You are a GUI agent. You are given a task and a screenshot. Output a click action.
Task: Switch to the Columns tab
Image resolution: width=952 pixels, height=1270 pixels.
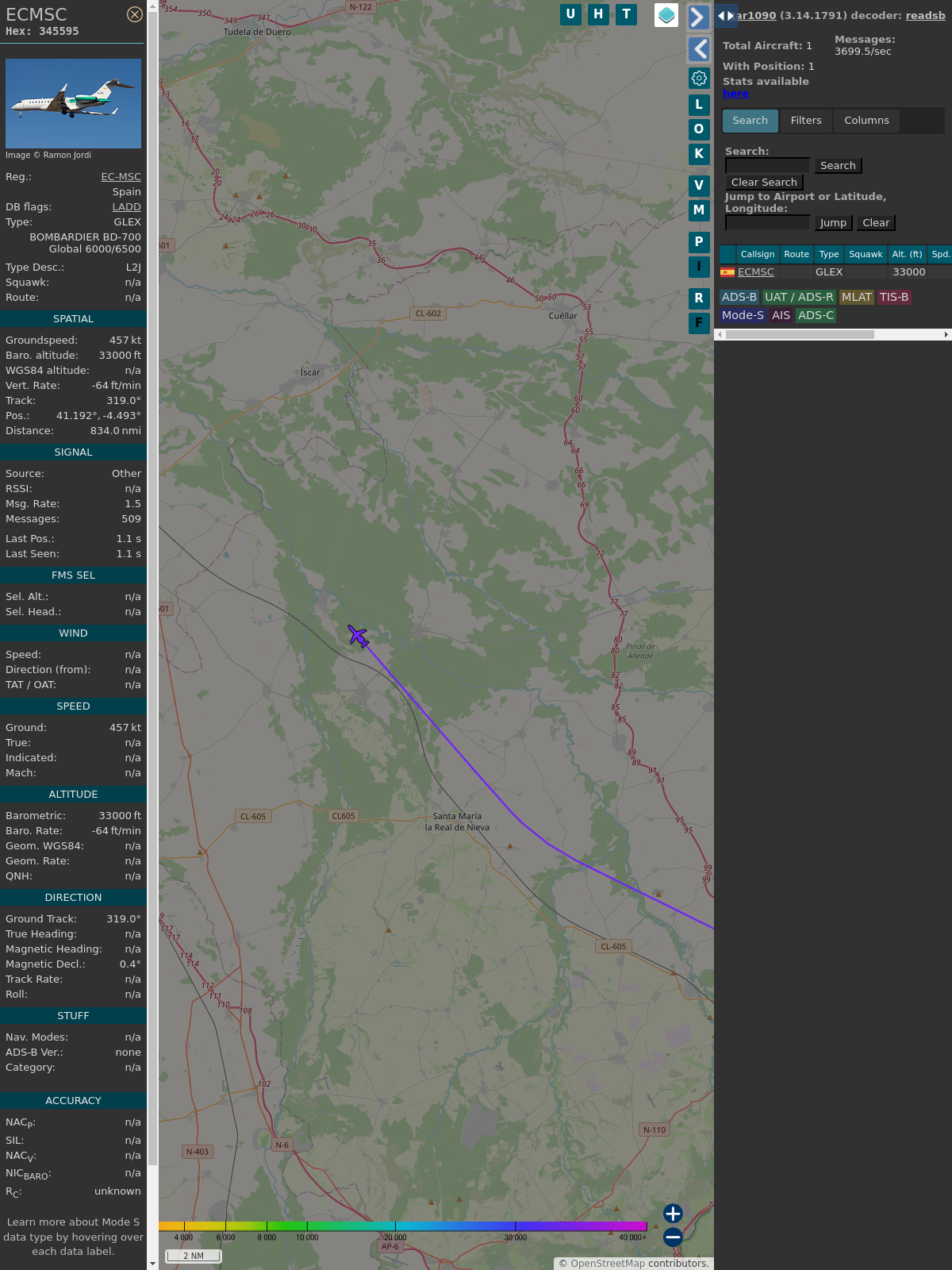click(866, 121)
